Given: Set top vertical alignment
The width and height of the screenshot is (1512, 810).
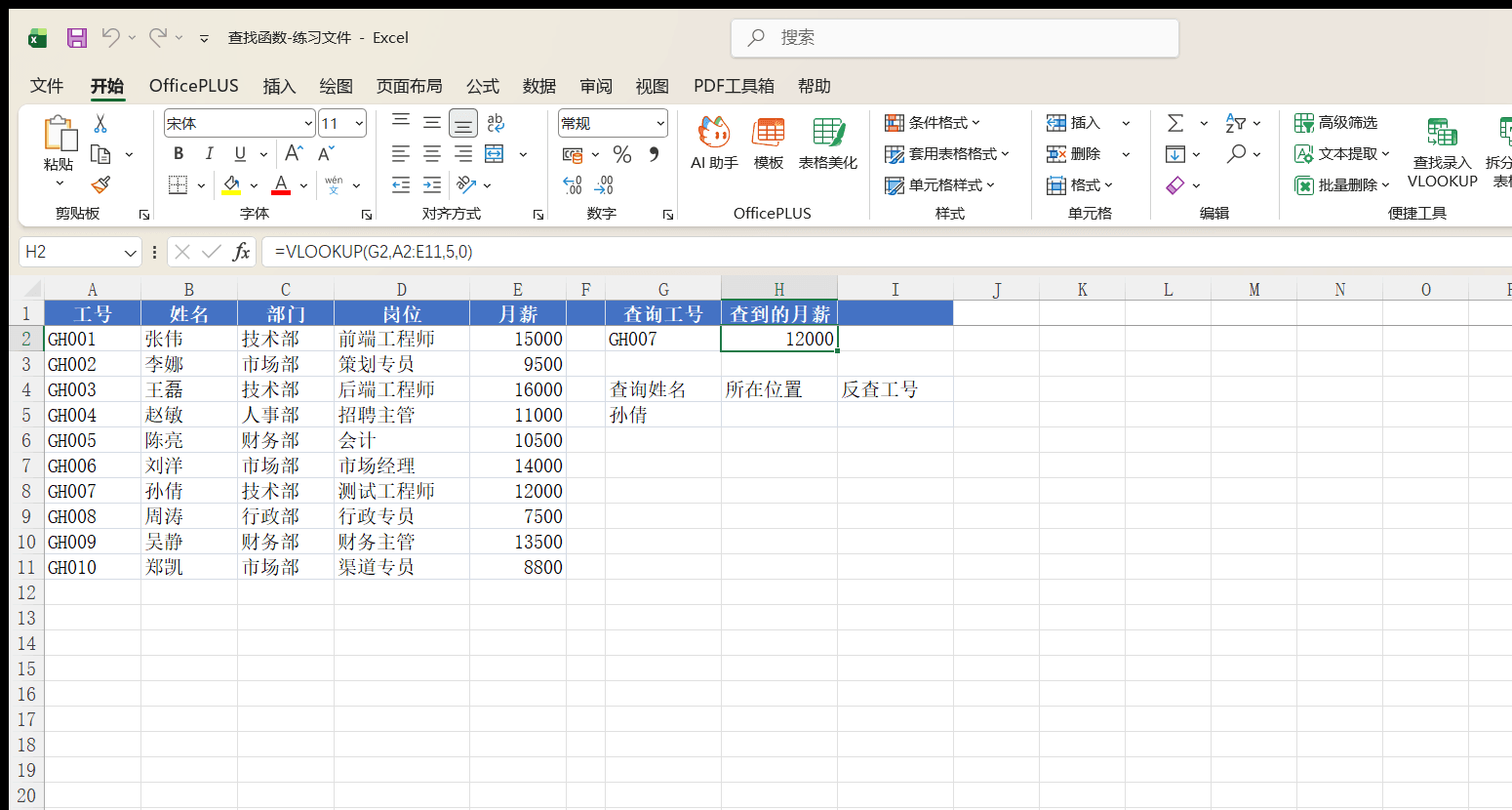Looking at the screenshot, I should point(401,122).
